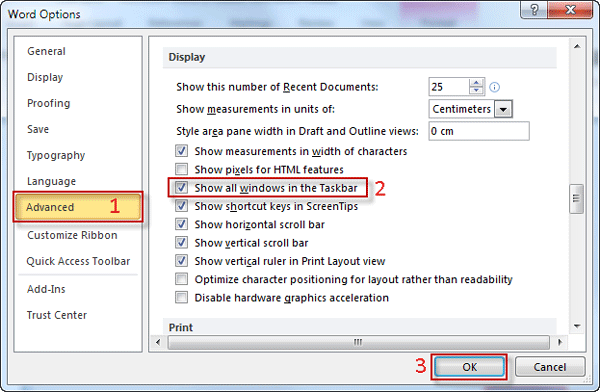Viewport: 600px width, 392px height.
Task: Open Customize Ribbon category
Action: point(72,235)
